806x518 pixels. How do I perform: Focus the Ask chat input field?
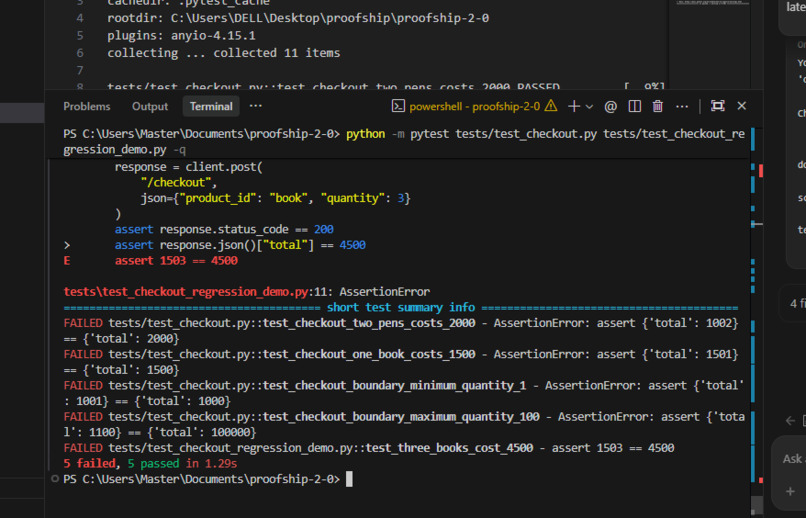tap(793, 458)
